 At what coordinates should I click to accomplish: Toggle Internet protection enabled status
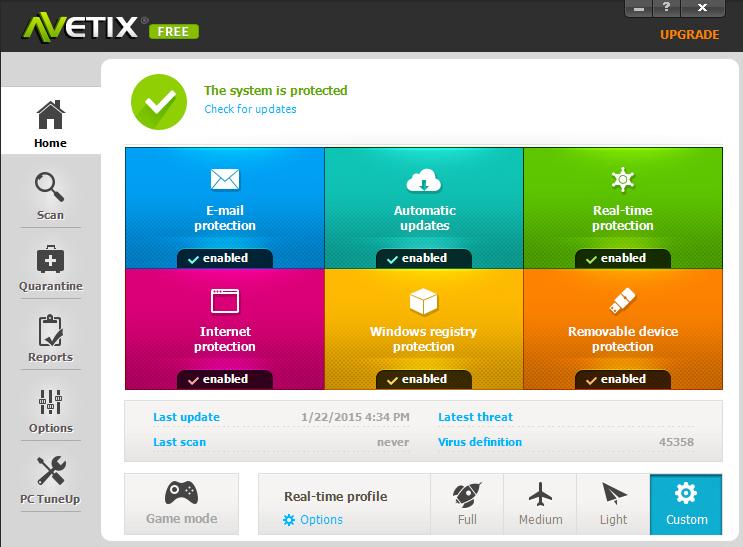pyautogui.click(x=225, y=379)
